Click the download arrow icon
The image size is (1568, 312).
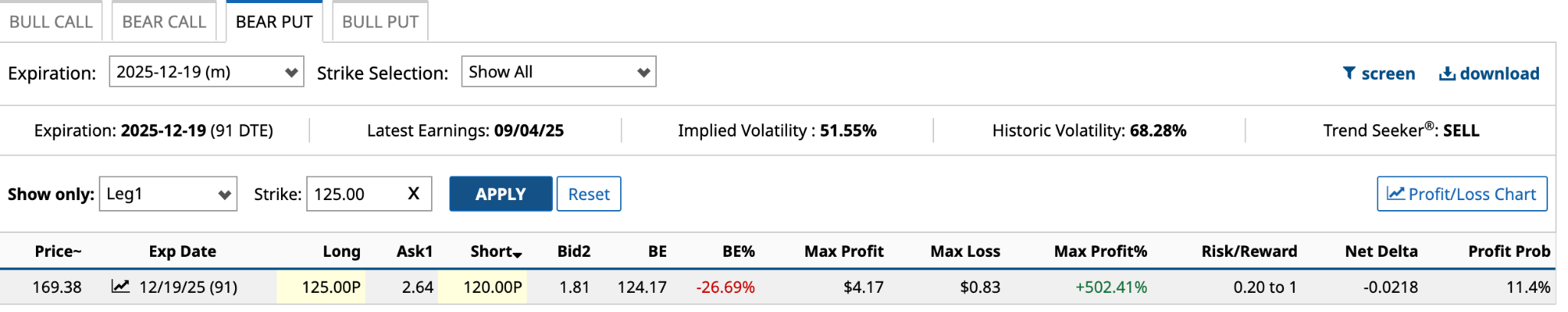[x=1447, y=74]
